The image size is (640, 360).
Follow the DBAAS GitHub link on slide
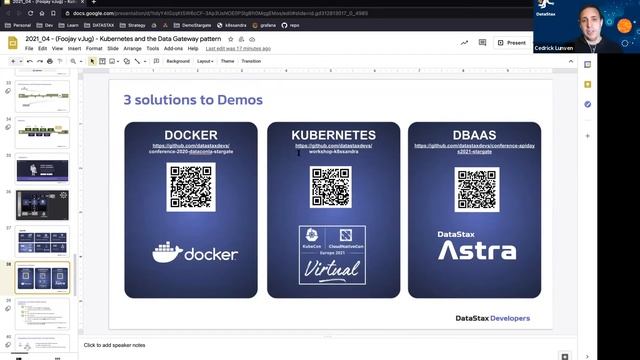(x=474, y=149)
